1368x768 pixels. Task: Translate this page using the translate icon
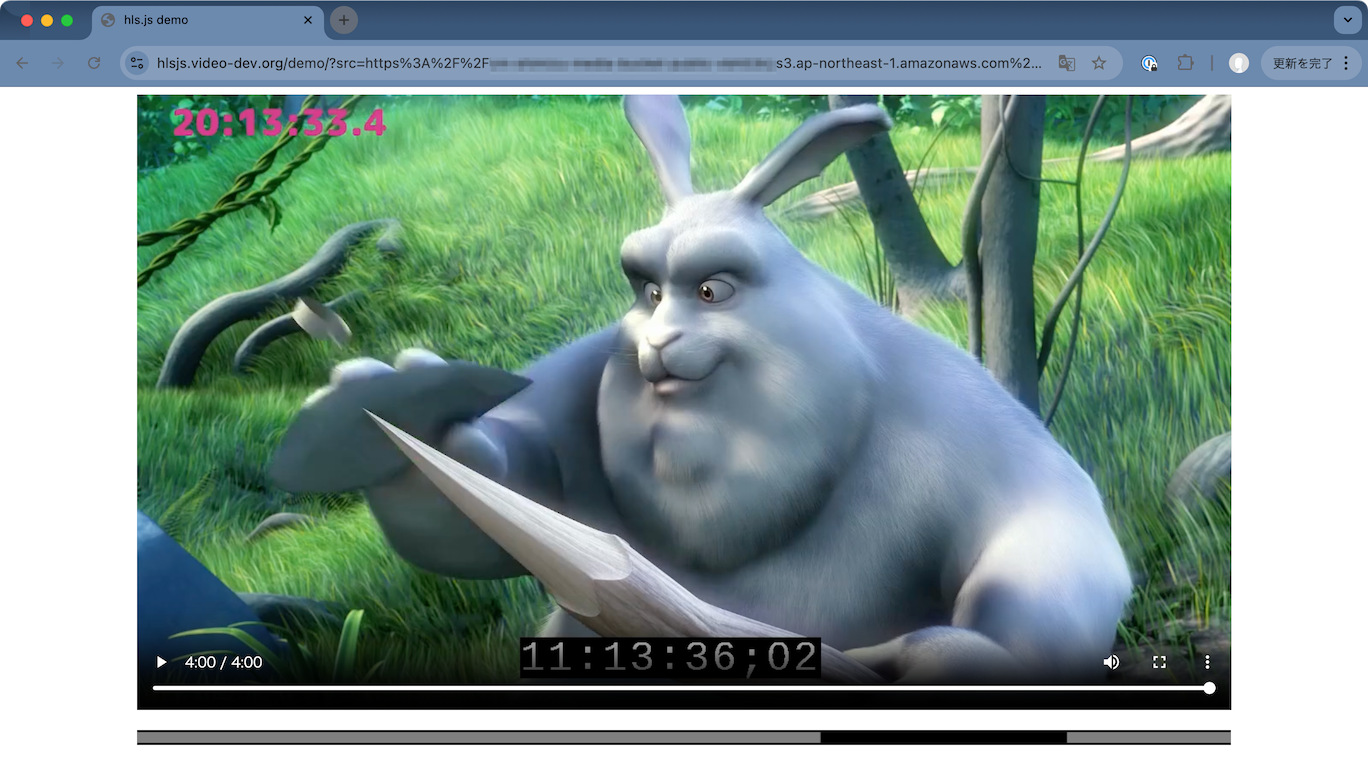[x=1067, y=63]
